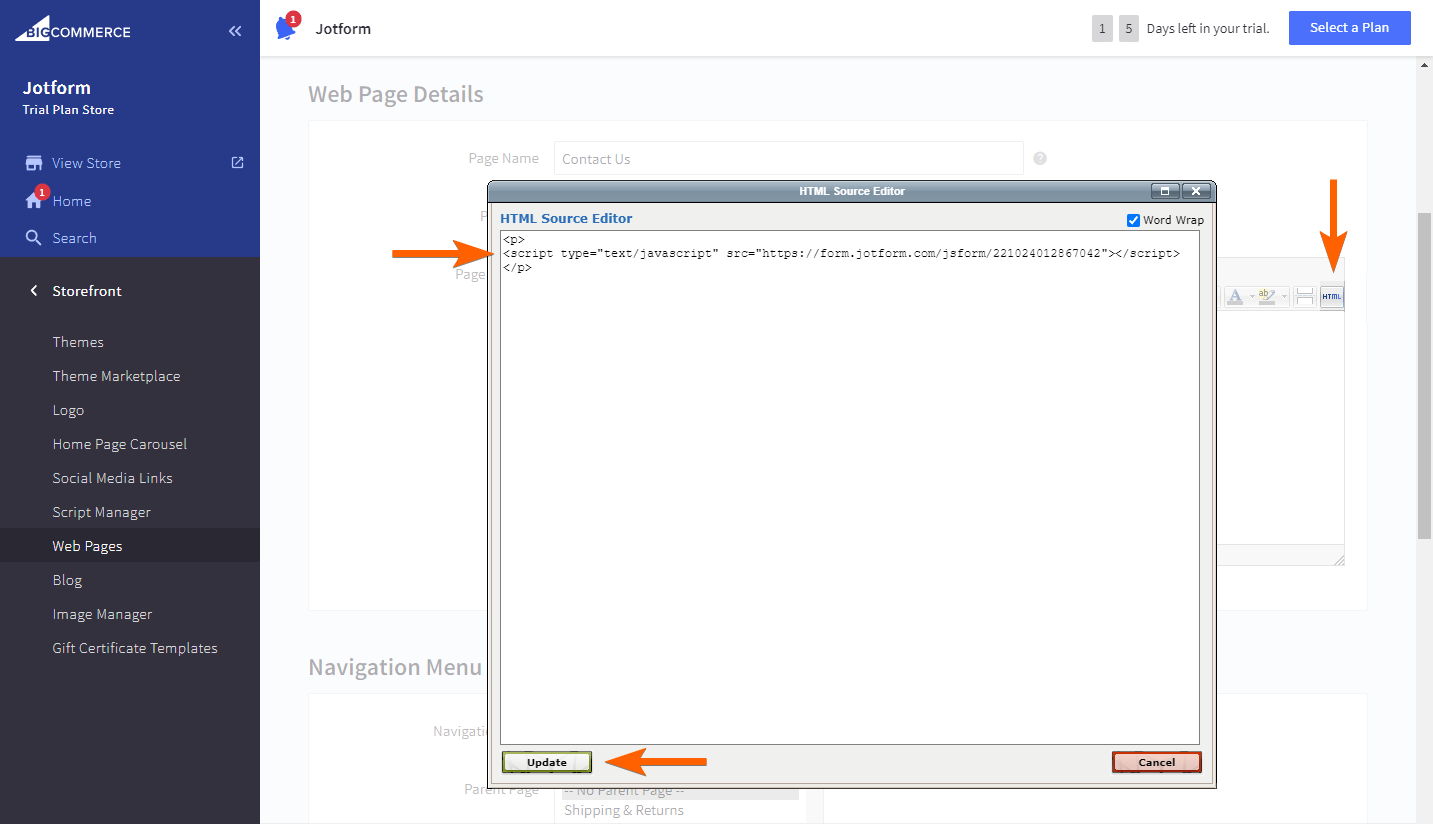The height and width of the screenshot is (824, 1433).
Task: Open the Themes menu item
Action: point(78,342)
